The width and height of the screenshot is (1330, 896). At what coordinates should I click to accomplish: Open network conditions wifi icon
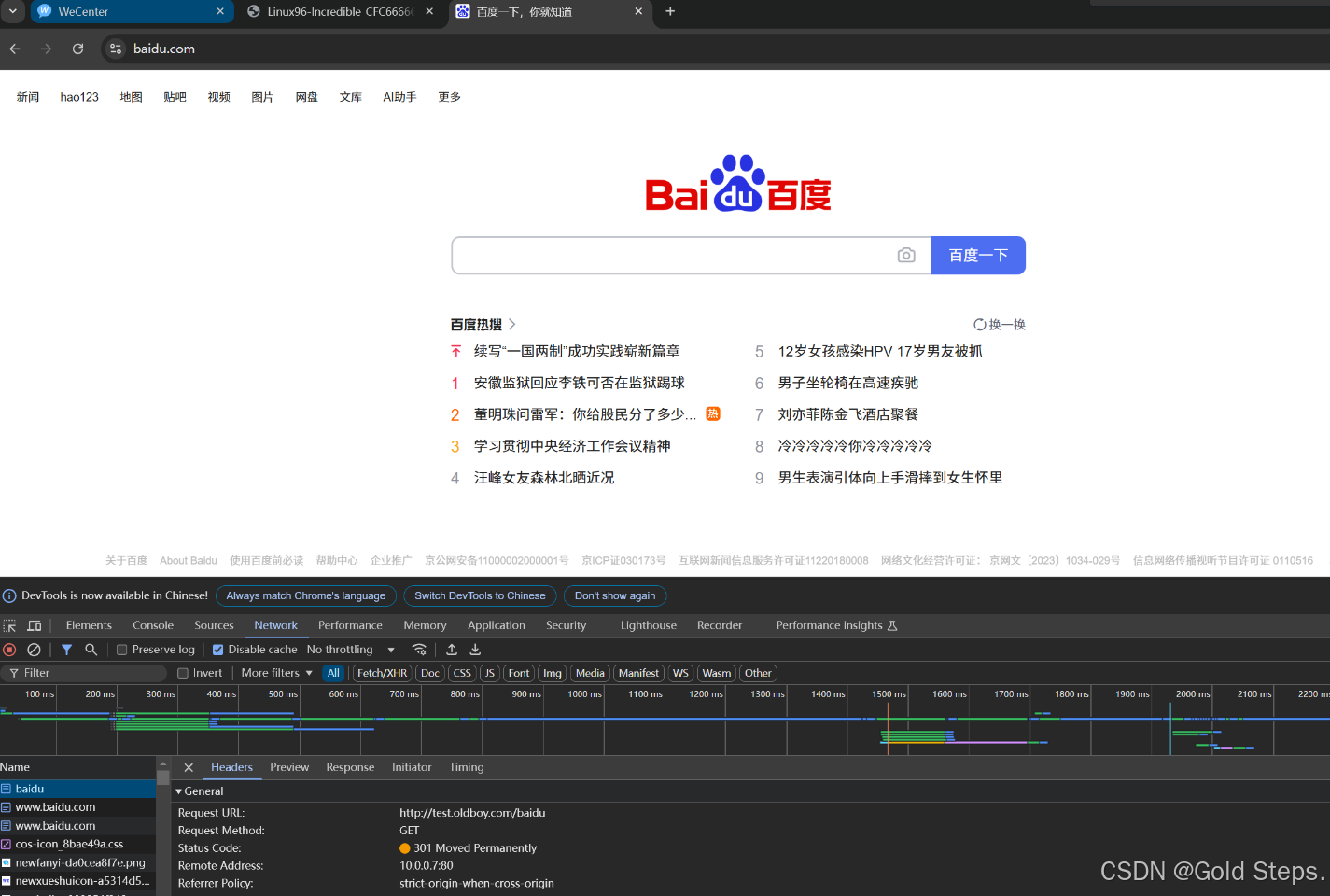coord(419,650)
